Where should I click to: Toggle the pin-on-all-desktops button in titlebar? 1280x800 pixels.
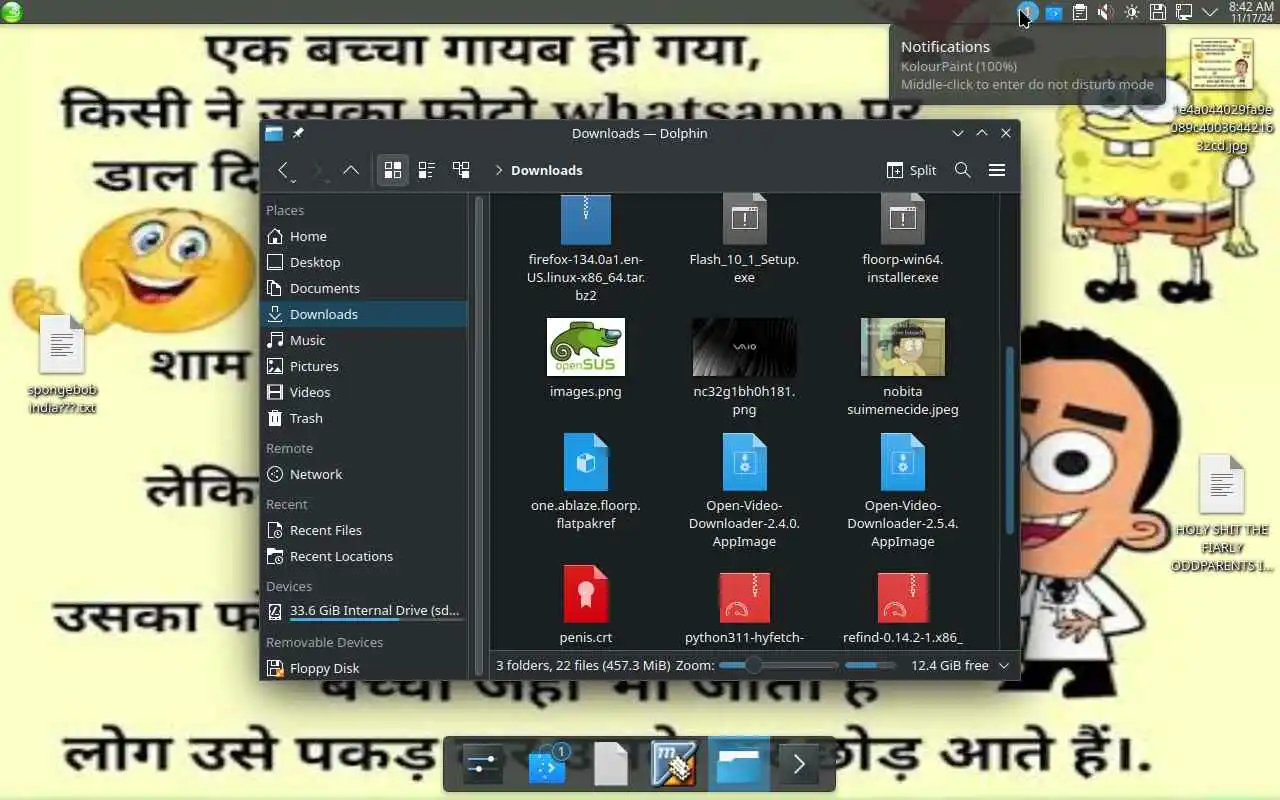(x=298, y=133)
